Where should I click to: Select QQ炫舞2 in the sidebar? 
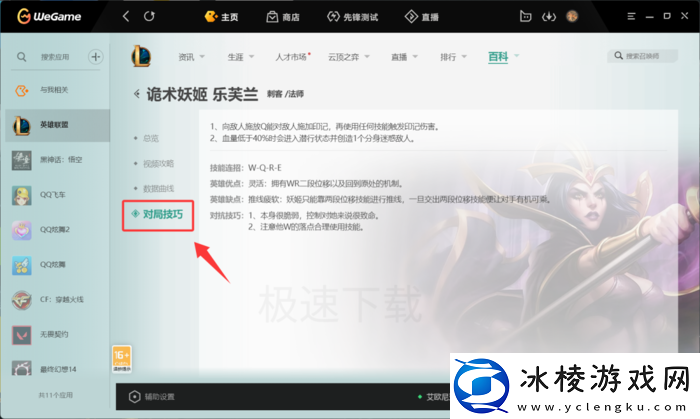pos(57,230)
